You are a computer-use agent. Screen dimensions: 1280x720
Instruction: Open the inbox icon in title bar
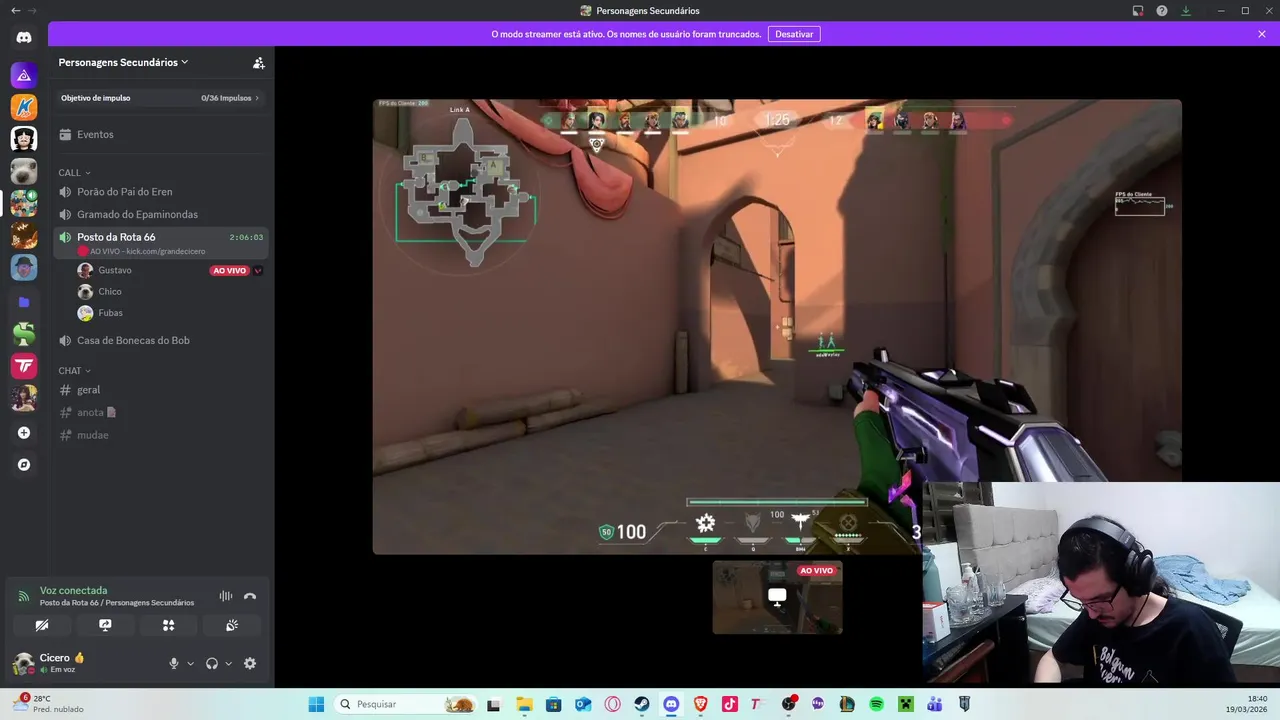pyautogui.click(x=1138, y=11)
